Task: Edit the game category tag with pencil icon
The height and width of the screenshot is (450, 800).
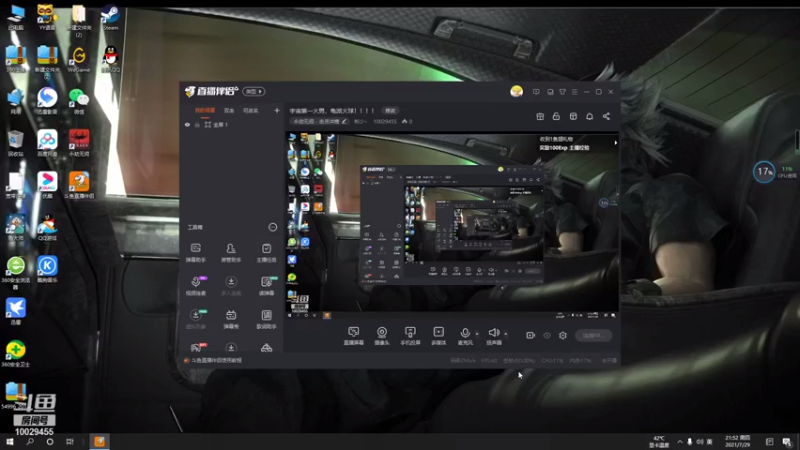Action: click(319, 121)
